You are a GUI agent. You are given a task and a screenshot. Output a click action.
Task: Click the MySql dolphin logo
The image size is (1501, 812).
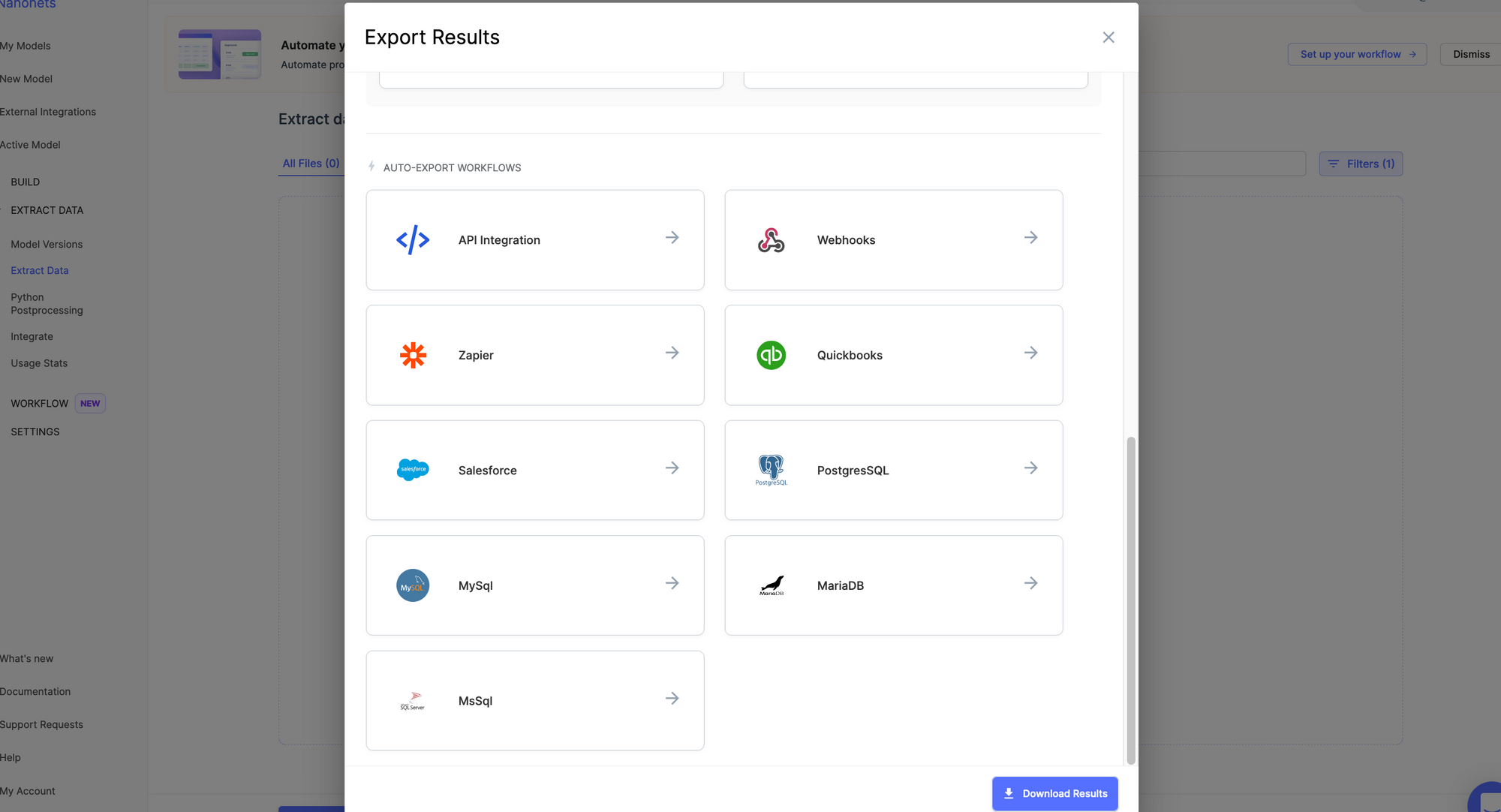413,585
